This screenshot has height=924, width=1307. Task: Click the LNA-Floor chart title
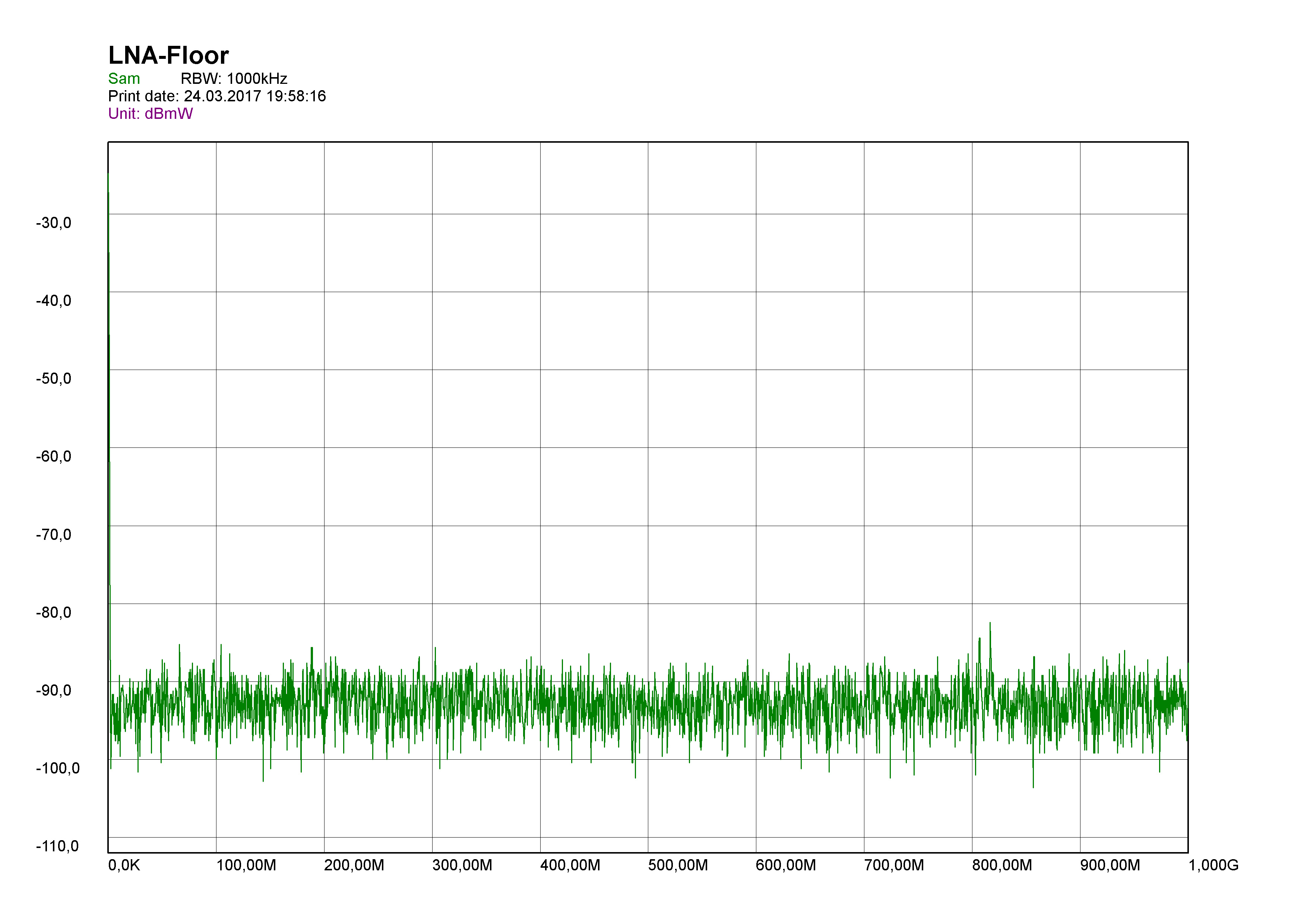pyautogui.click(x=168, y=56)
